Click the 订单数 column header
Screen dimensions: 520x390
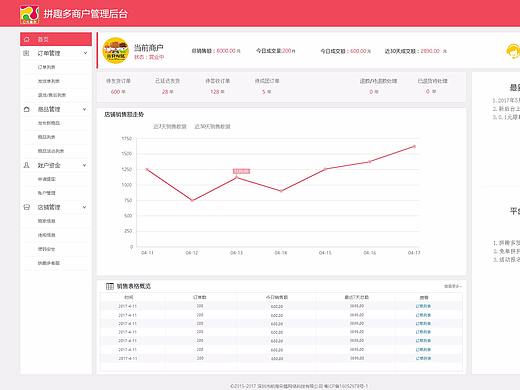[x=200, y=297]
